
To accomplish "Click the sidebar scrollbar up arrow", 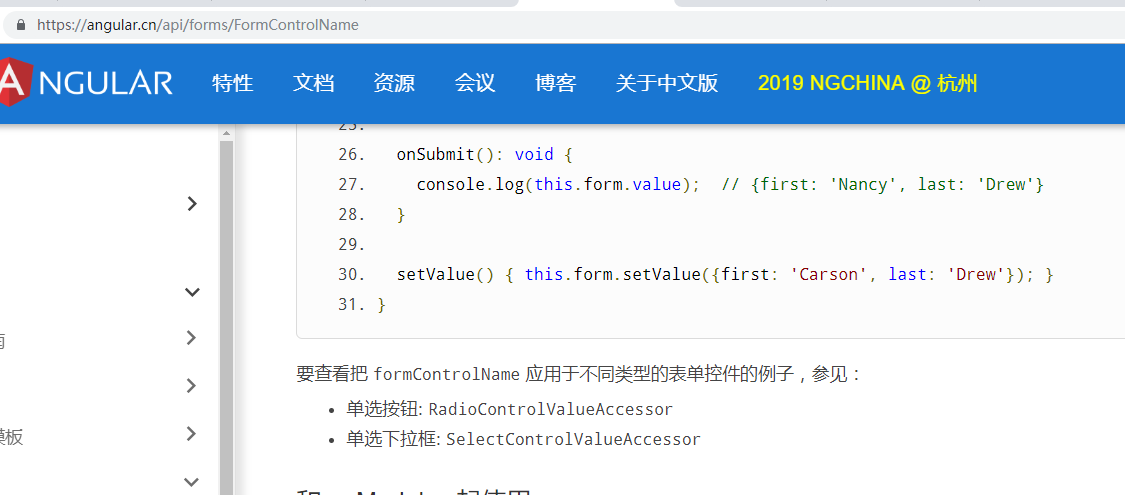I will tap(226, 132).
